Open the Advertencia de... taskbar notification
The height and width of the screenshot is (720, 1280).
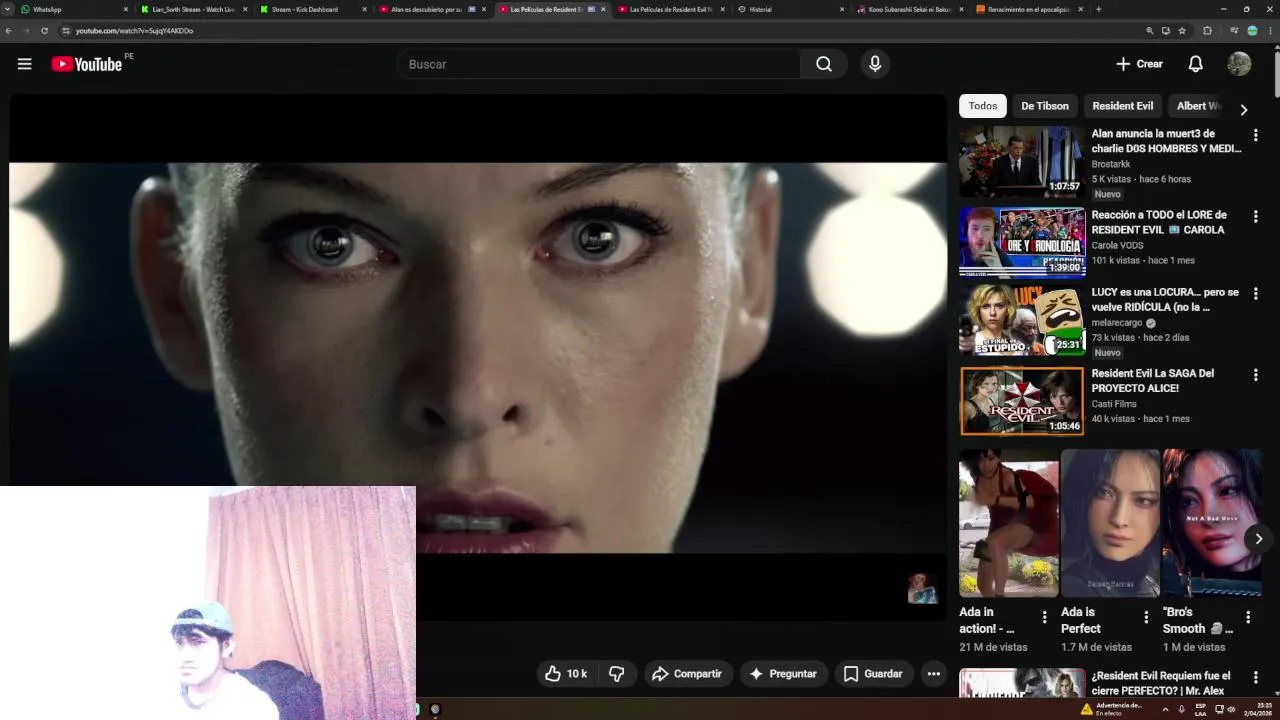(x=1111, y=709)
